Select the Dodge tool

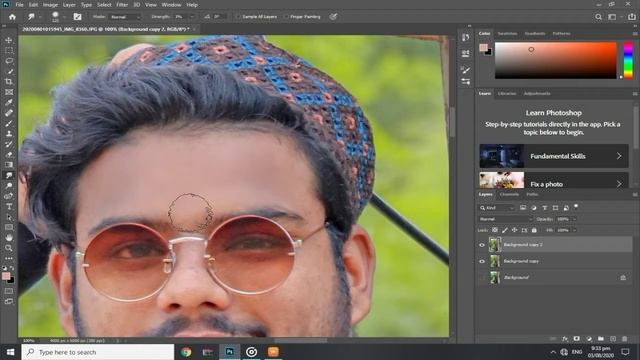pos(9,186)
